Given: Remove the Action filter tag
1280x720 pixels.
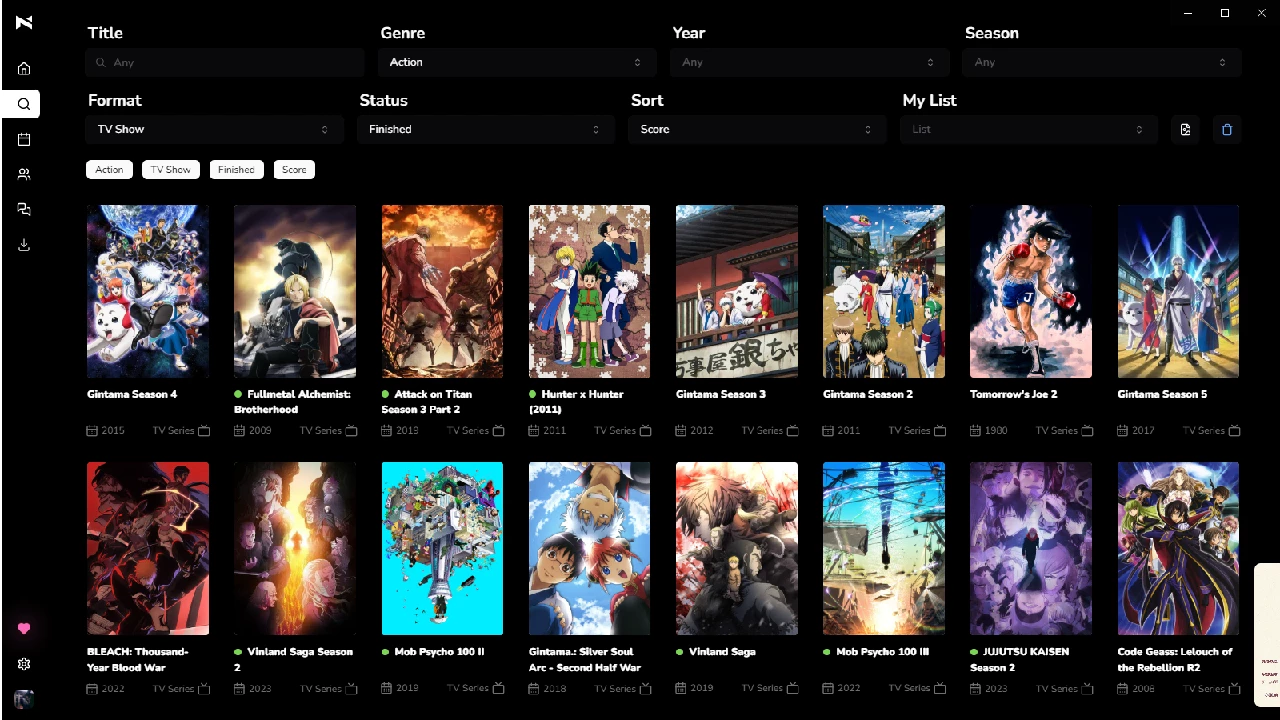Looking at the screenshot, I should pyautogui.click(x=109, y=170).
